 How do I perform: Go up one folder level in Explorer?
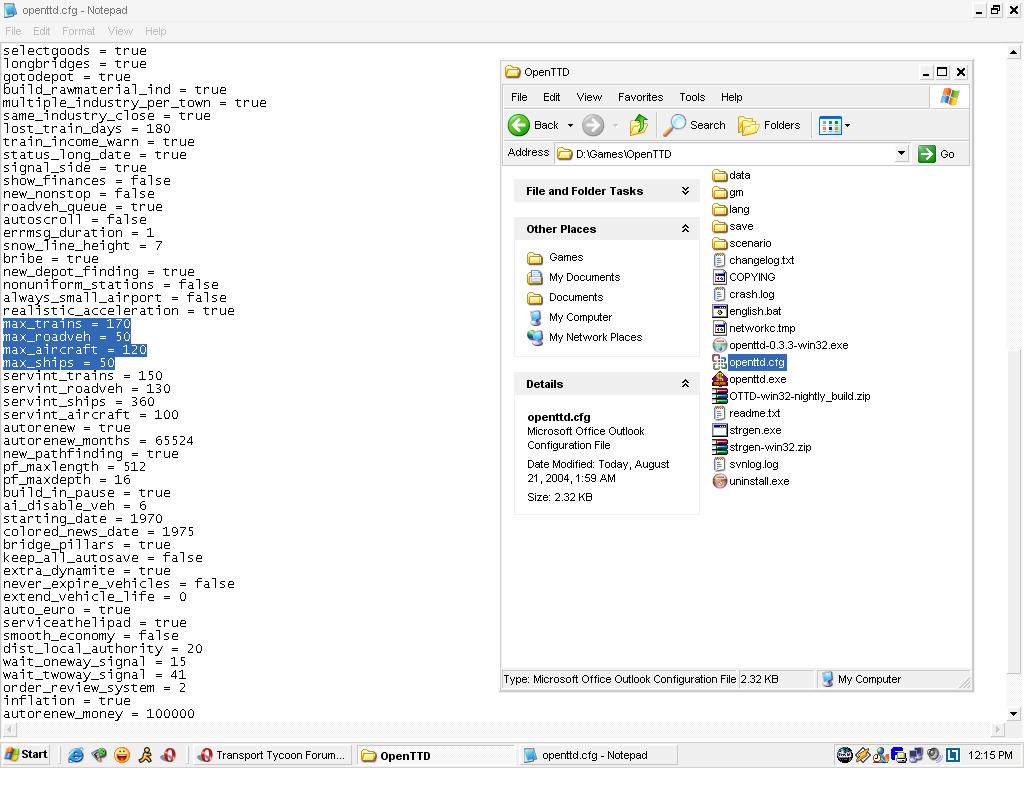(639, 125)
